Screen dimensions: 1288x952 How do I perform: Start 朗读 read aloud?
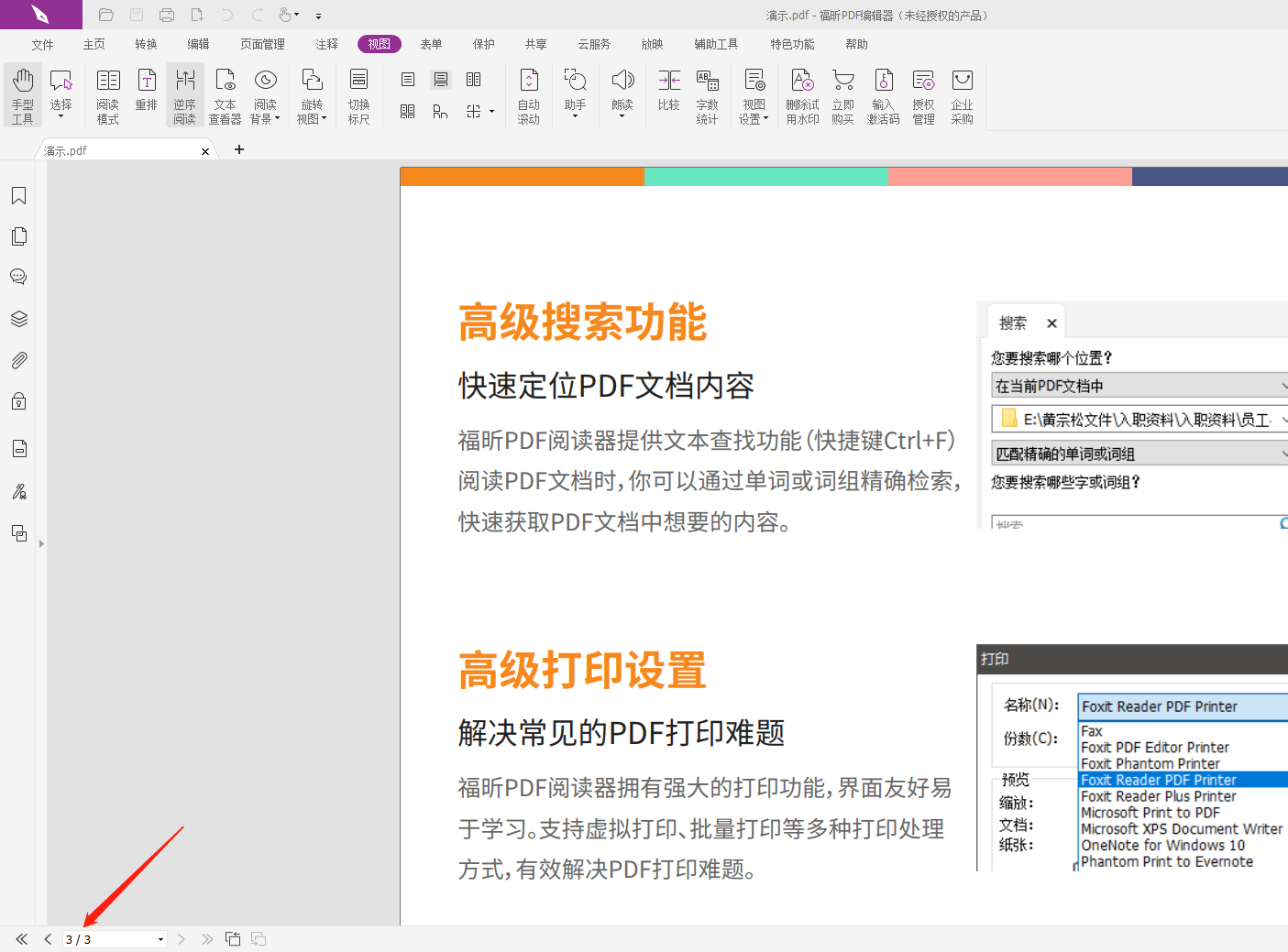coord(622,95)
